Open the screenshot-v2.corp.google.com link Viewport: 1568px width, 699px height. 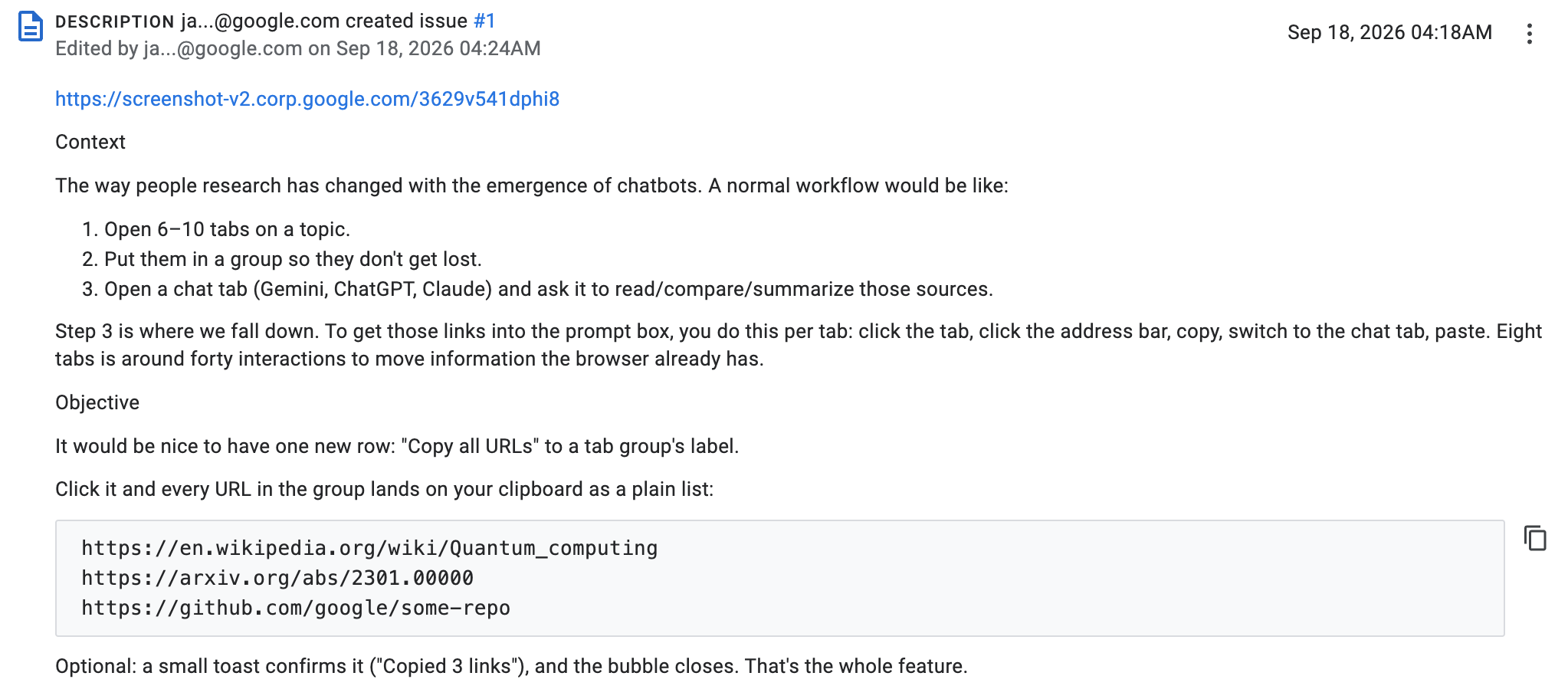[x=307, y=99]
